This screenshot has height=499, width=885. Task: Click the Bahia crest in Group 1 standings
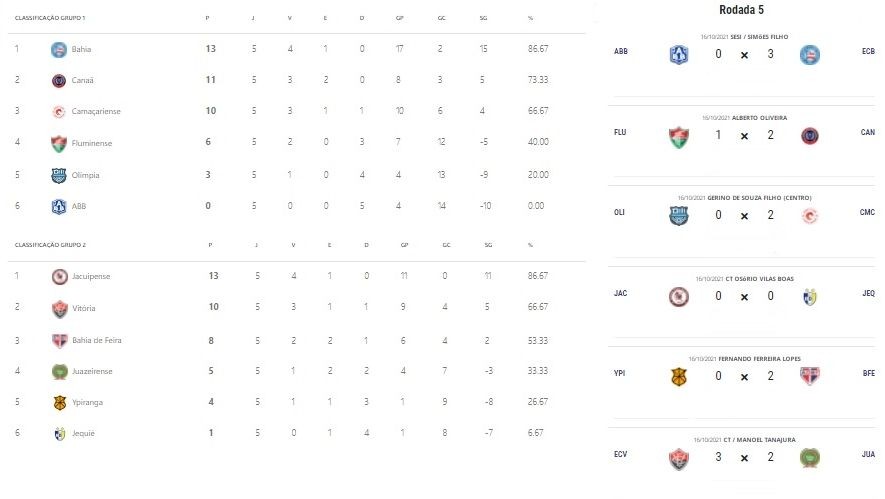[x=59, y=50]
